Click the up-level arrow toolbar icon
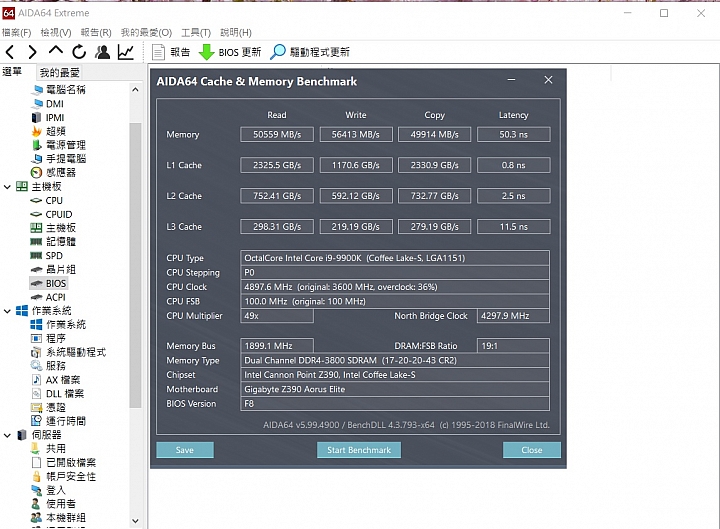The image size is (720, 529). [56, 51]
